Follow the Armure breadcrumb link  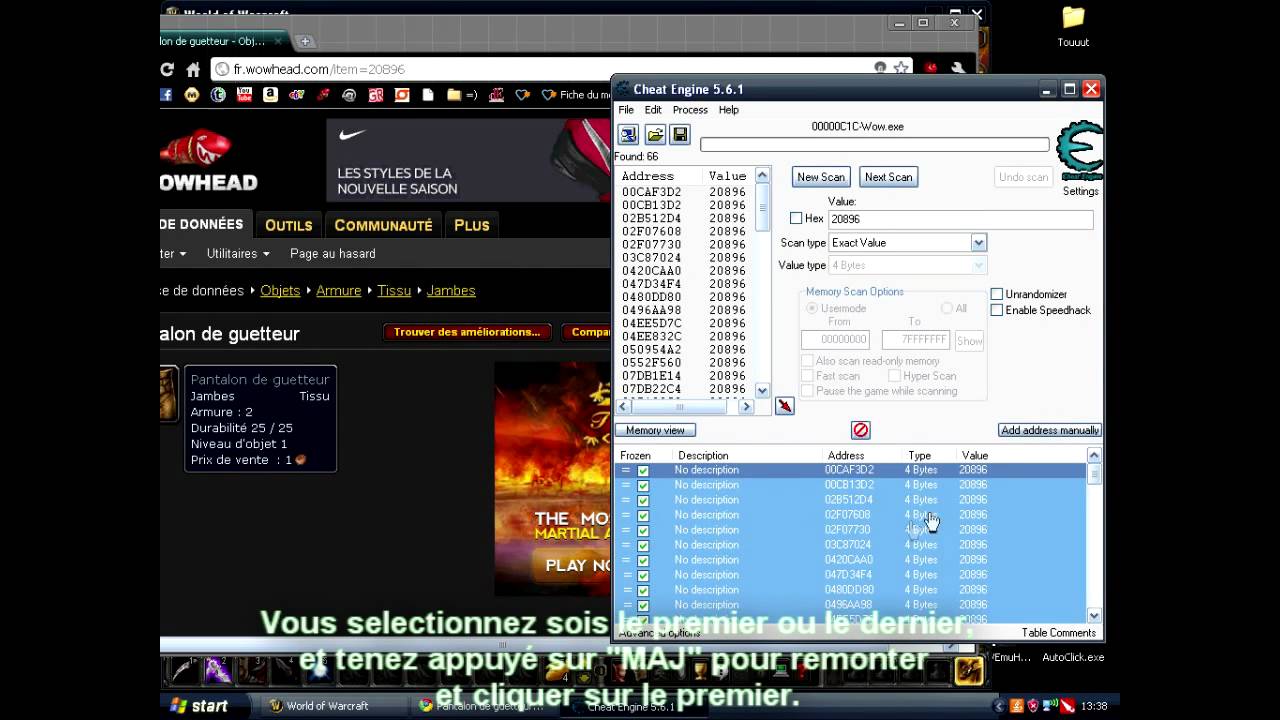(338, 290)
